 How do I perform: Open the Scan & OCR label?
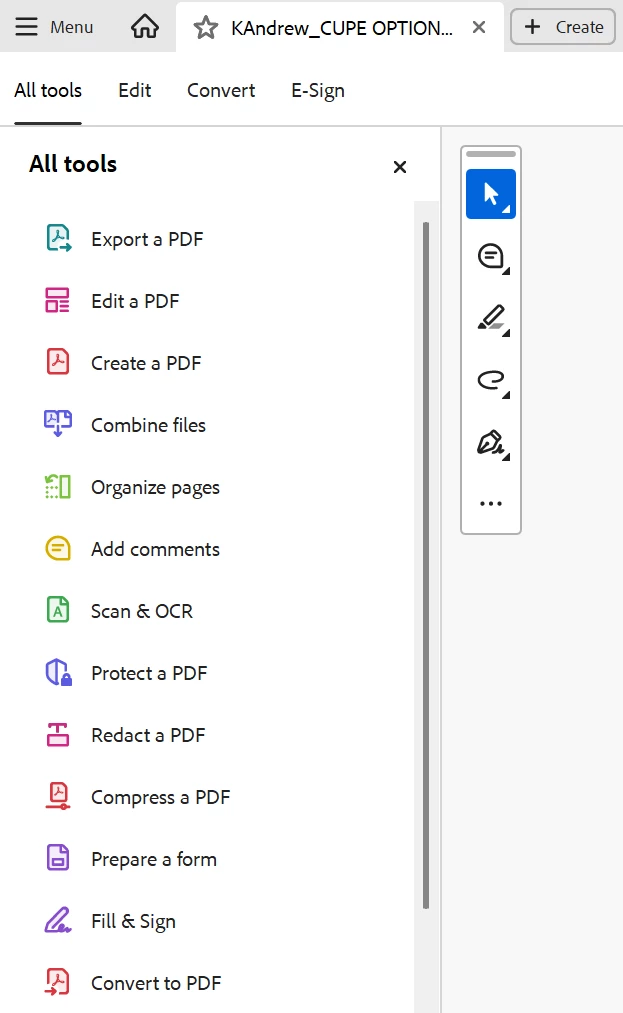coord(142,611)
